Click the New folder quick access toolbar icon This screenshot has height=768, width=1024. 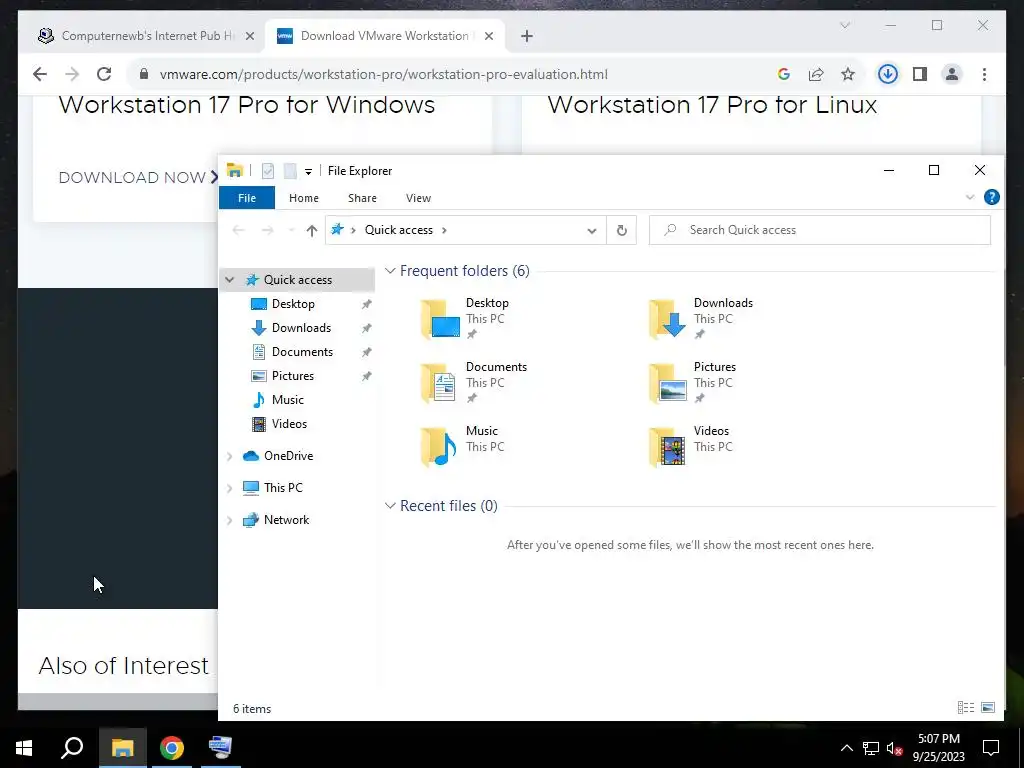290,171
